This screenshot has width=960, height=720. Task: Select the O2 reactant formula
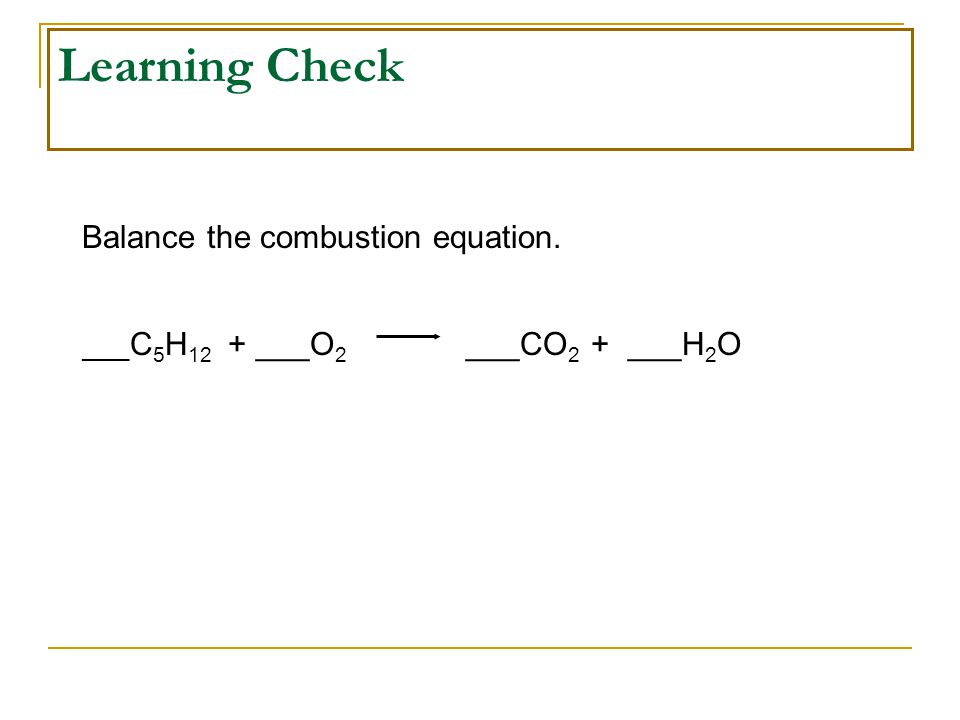tap(328, 346)
